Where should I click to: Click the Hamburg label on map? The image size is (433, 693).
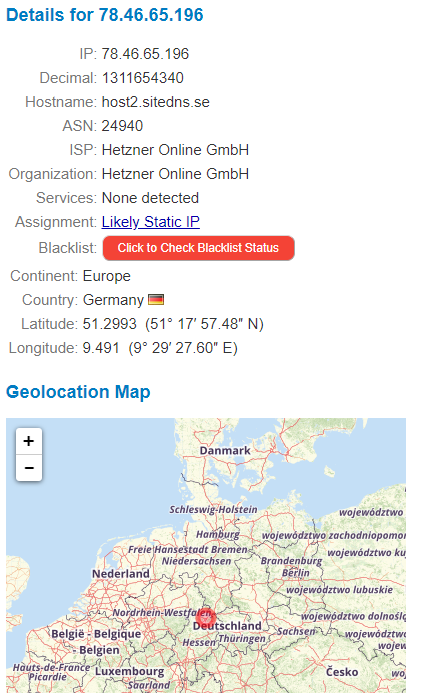(x=218, y=535)
